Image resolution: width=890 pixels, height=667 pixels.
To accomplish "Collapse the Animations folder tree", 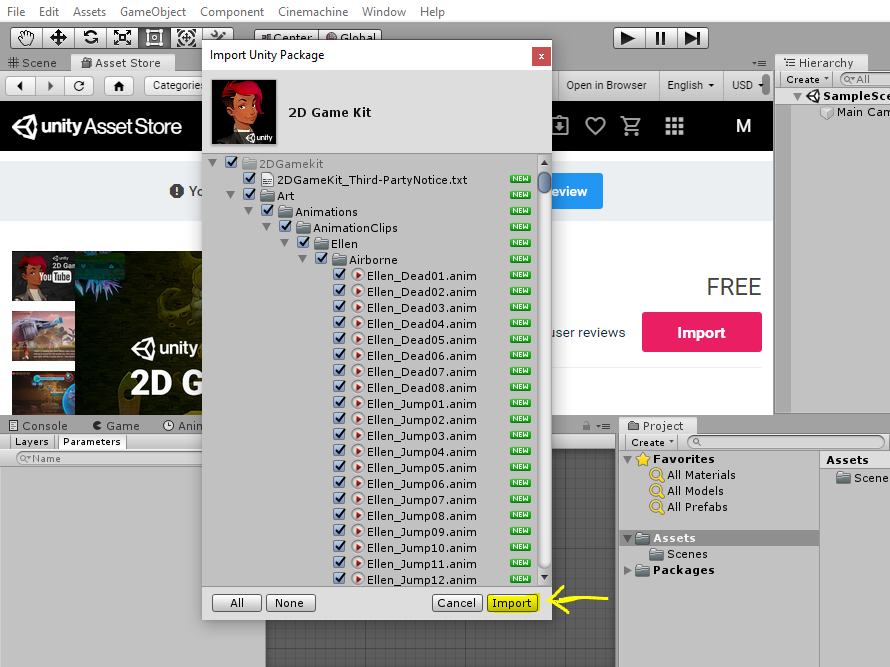I will pyautogui.click(x=249, y=211).
